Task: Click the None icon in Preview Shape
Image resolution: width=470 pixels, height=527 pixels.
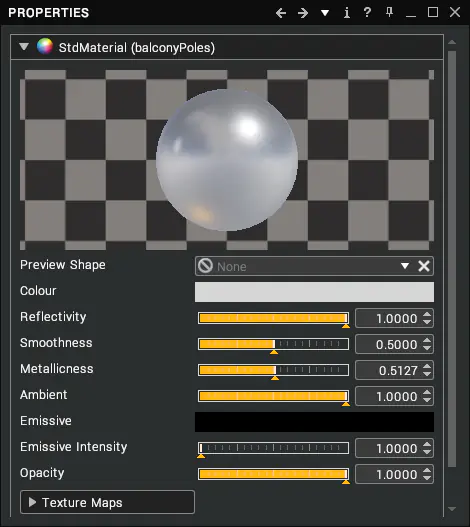Action: tap(205, 266)
